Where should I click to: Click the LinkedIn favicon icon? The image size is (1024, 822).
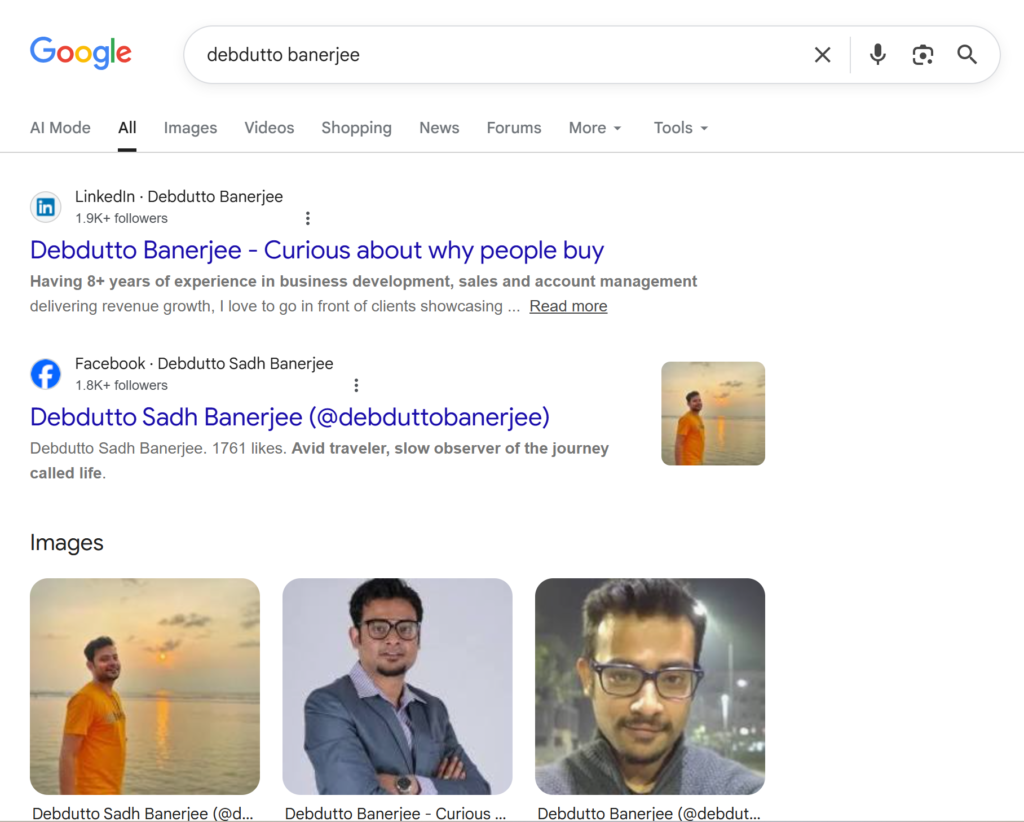(45, 207)
